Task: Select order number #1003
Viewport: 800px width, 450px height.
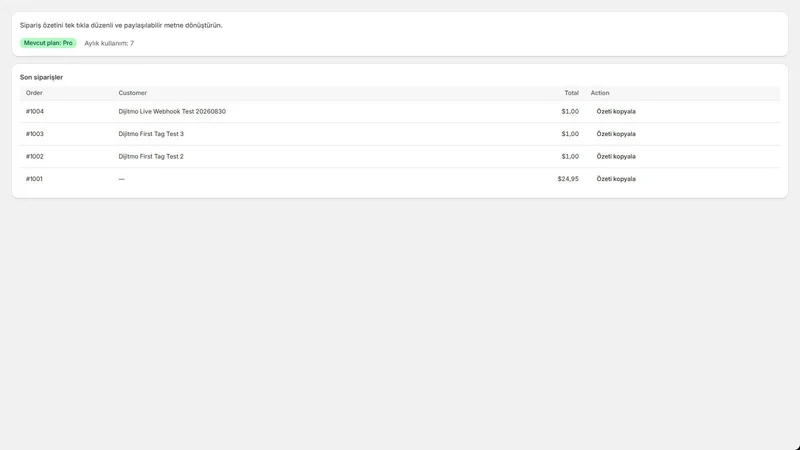Action: [x=35, y=134]
